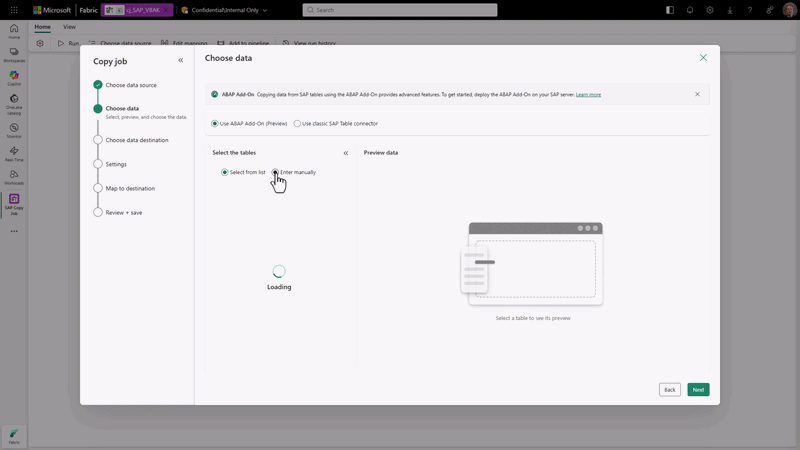Click Add to pipeline in toolbar
800x450 pixels.
coord(243,43)
